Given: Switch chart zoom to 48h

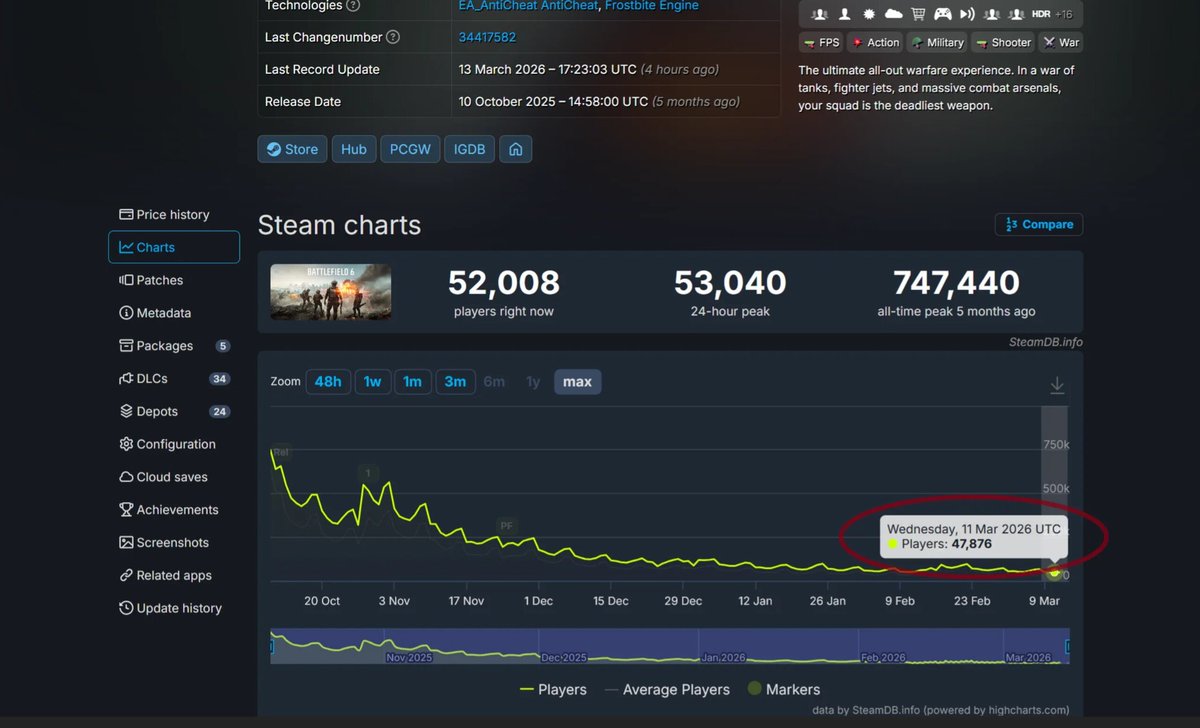Looking at the screenshot, I should pos(328,382).
